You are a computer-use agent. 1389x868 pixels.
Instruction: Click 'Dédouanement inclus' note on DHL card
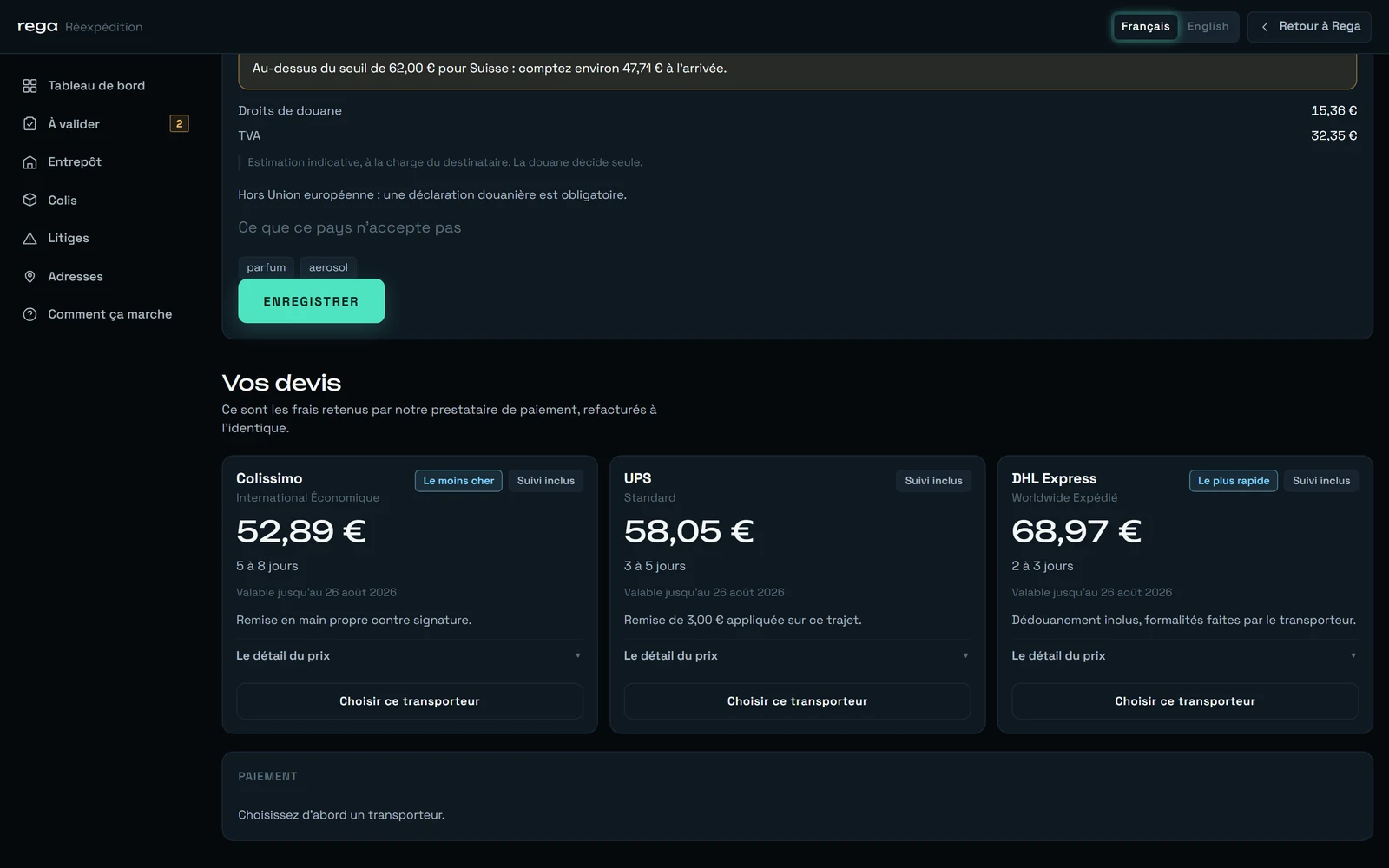[1184, 621]
